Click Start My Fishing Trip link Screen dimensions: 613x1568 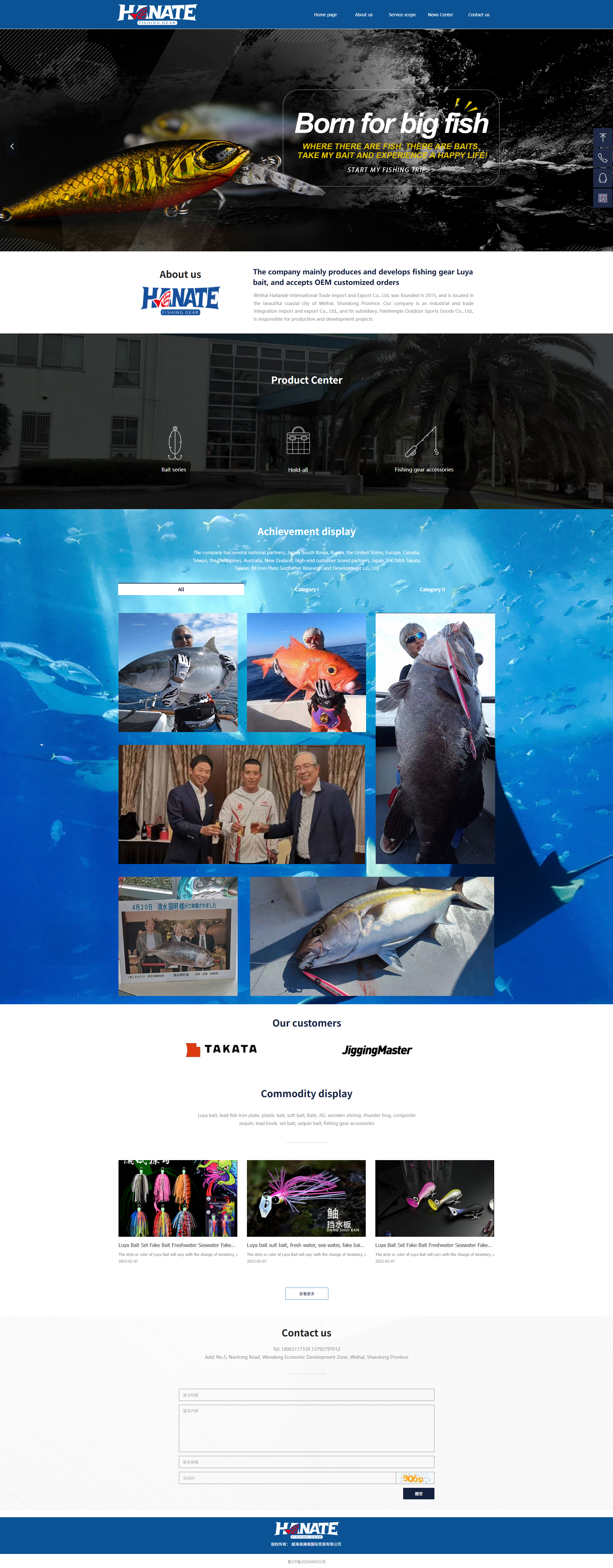tap(390, 170)
